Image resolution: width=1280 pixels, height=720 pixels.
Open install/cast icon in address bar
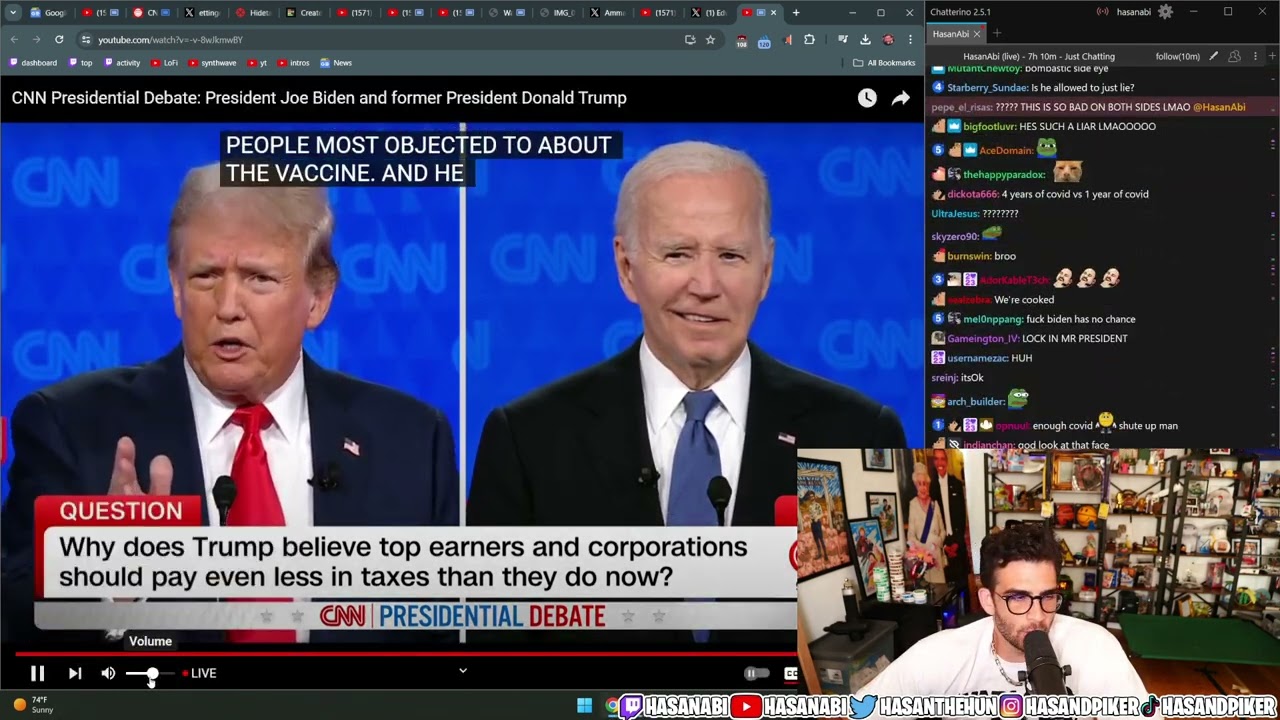690,39
